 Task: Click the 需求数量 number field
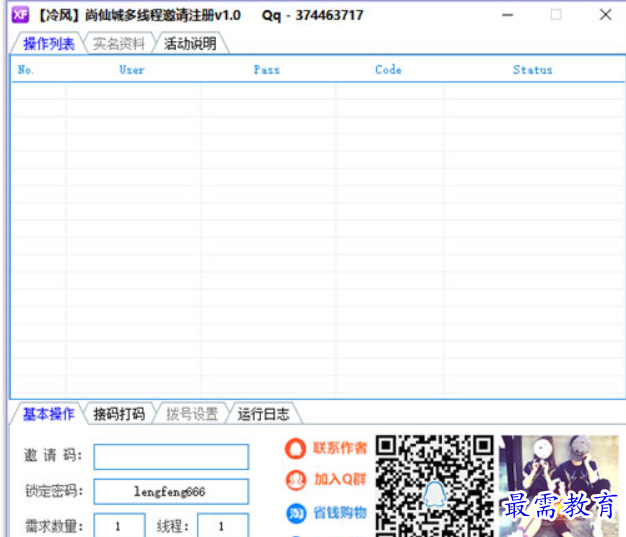[x=119, y=525]
